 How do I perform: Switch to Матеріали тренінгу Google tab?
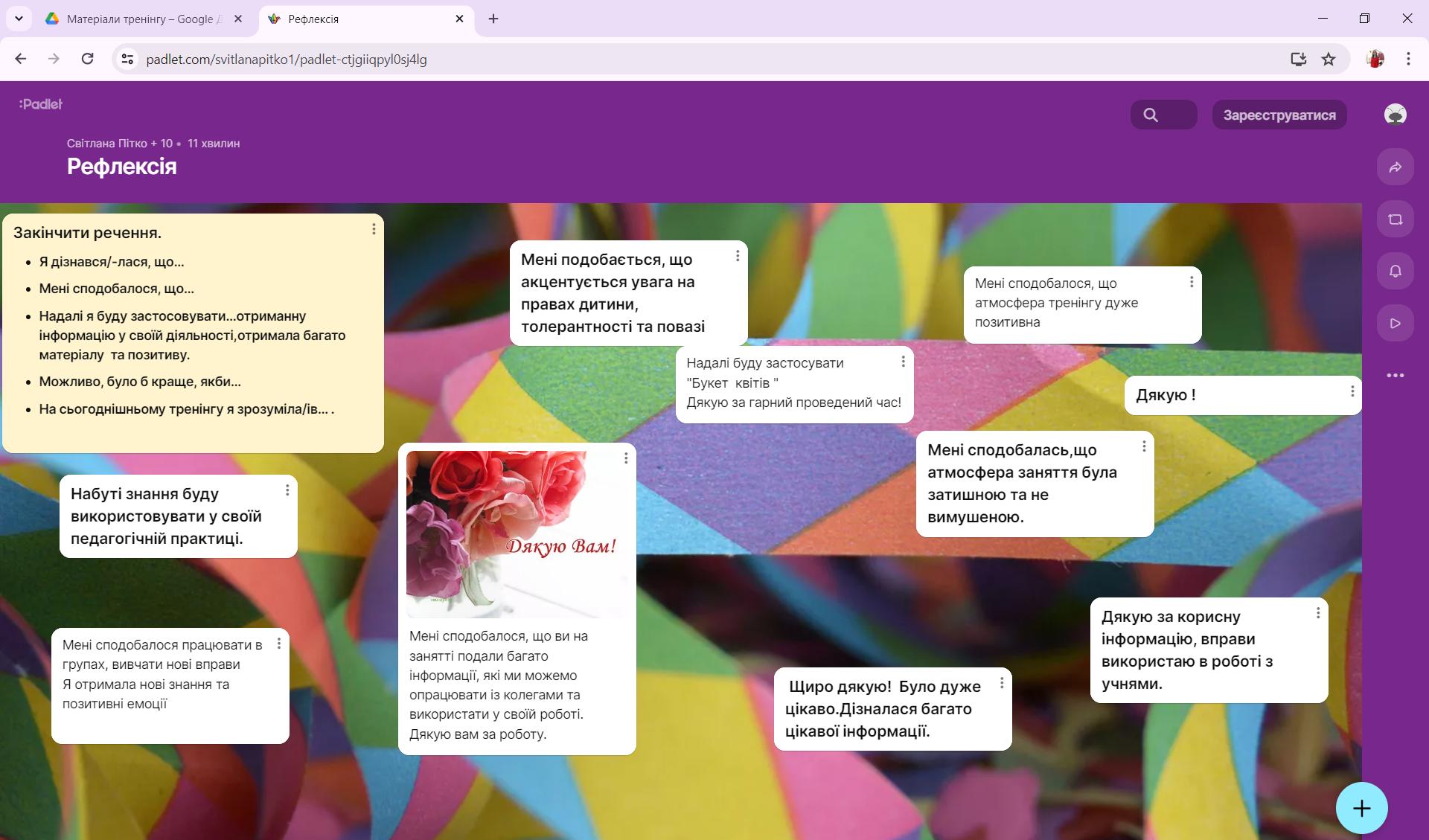click(x=141, y=19)
